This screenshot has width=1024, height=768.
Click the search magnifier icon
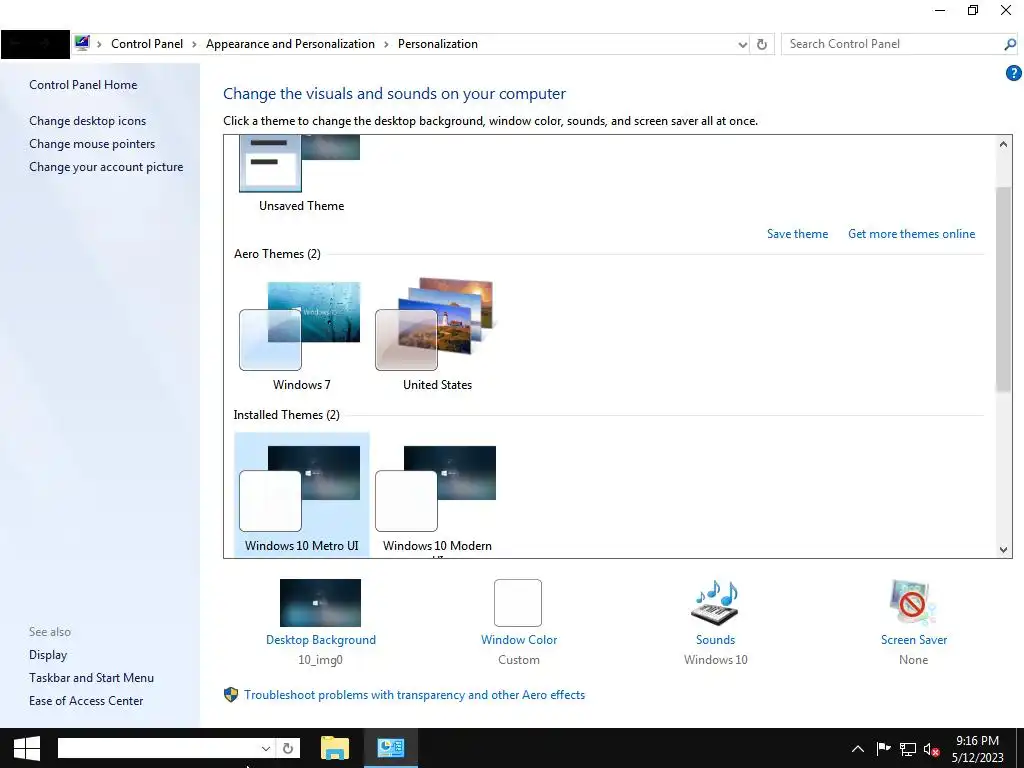pyautogui.click(x=1010, y=44)
